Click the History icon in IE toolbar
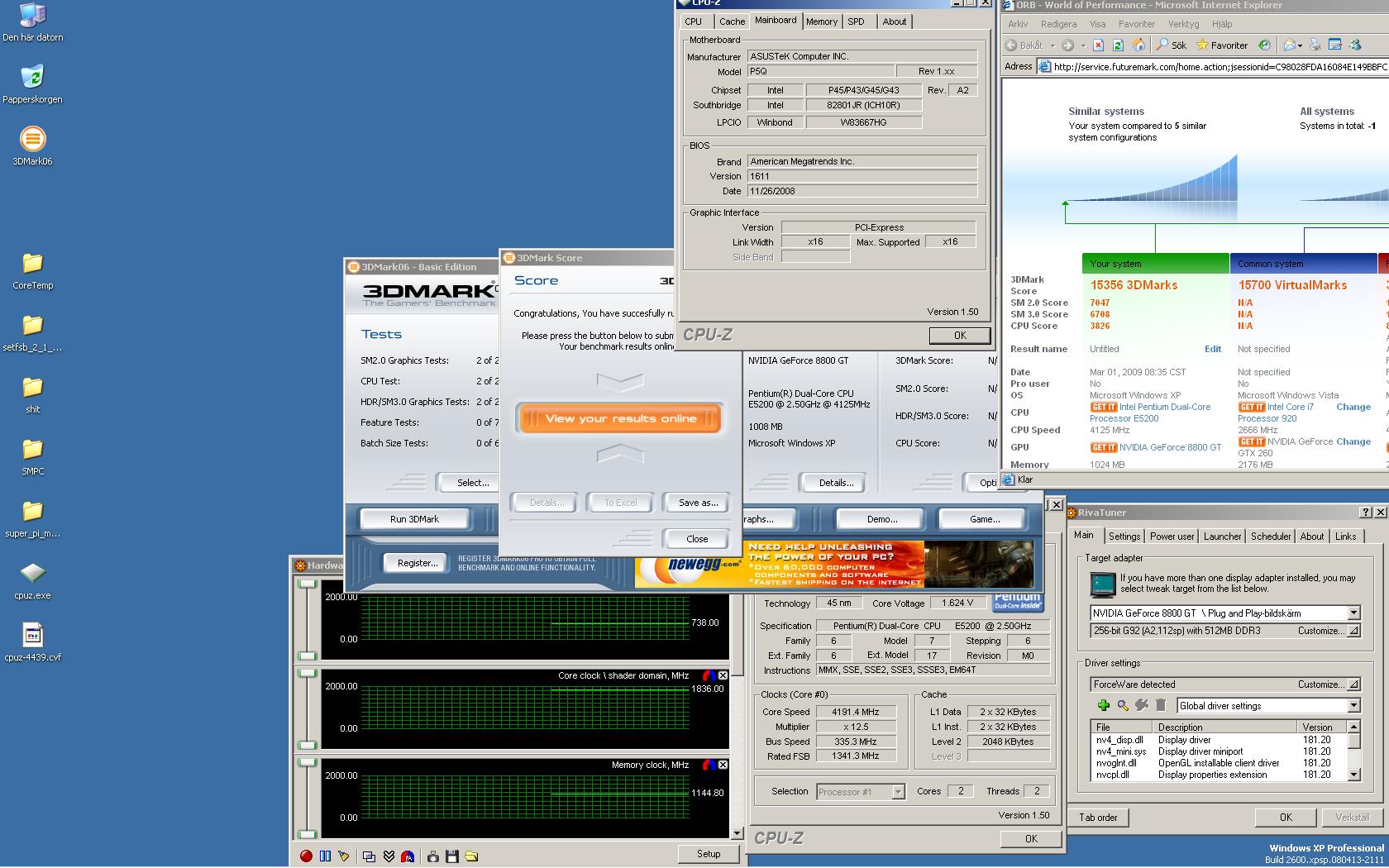The width and height of the screenshot is (1389, 868). click(1263, 45)
